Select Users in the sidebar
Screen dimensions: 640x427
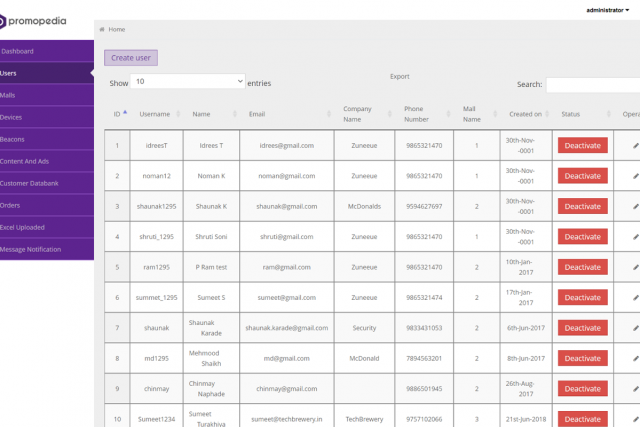47,73
